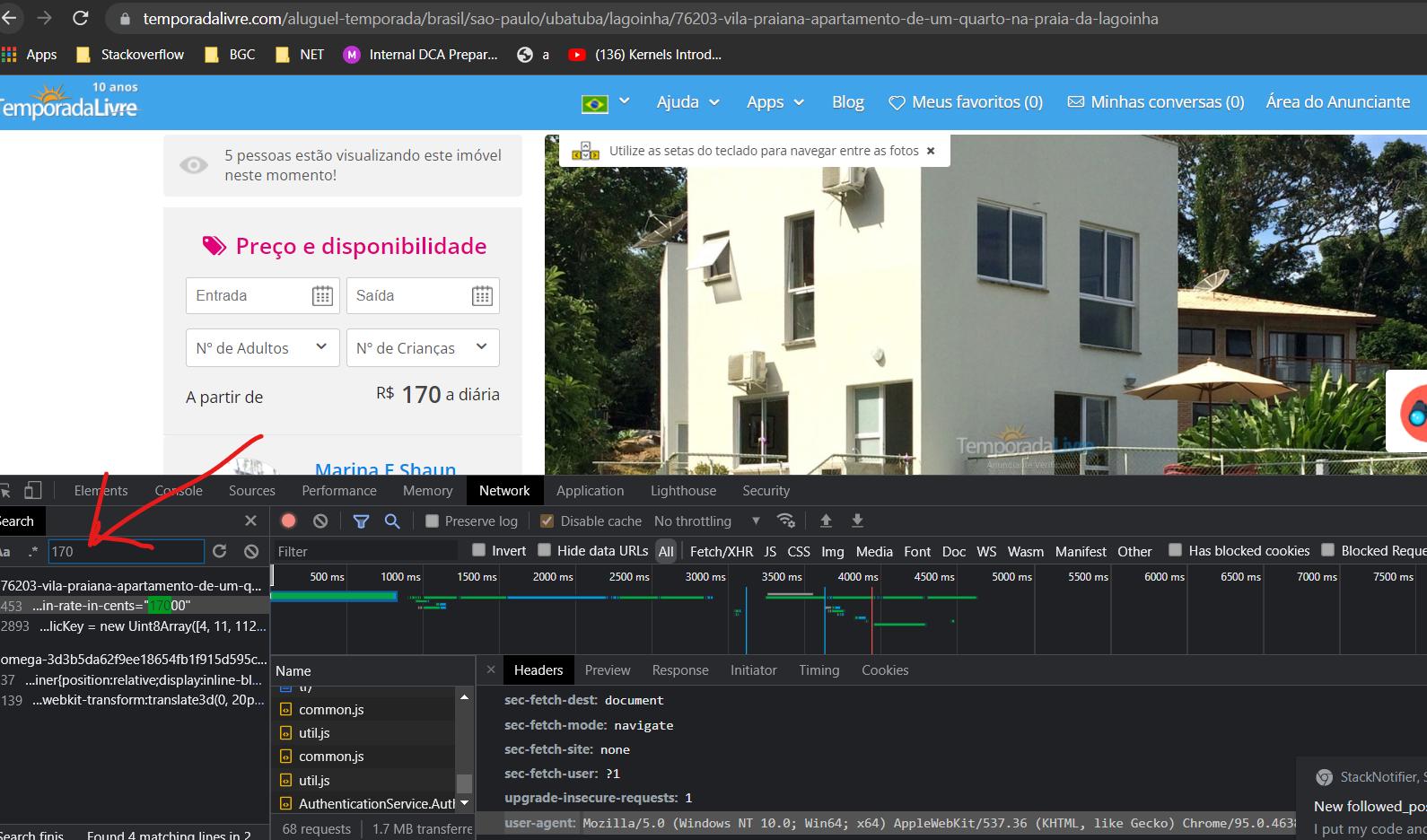
Task: Open the Stackoverflow bookmark folder
Action: (x=131, y=55)
